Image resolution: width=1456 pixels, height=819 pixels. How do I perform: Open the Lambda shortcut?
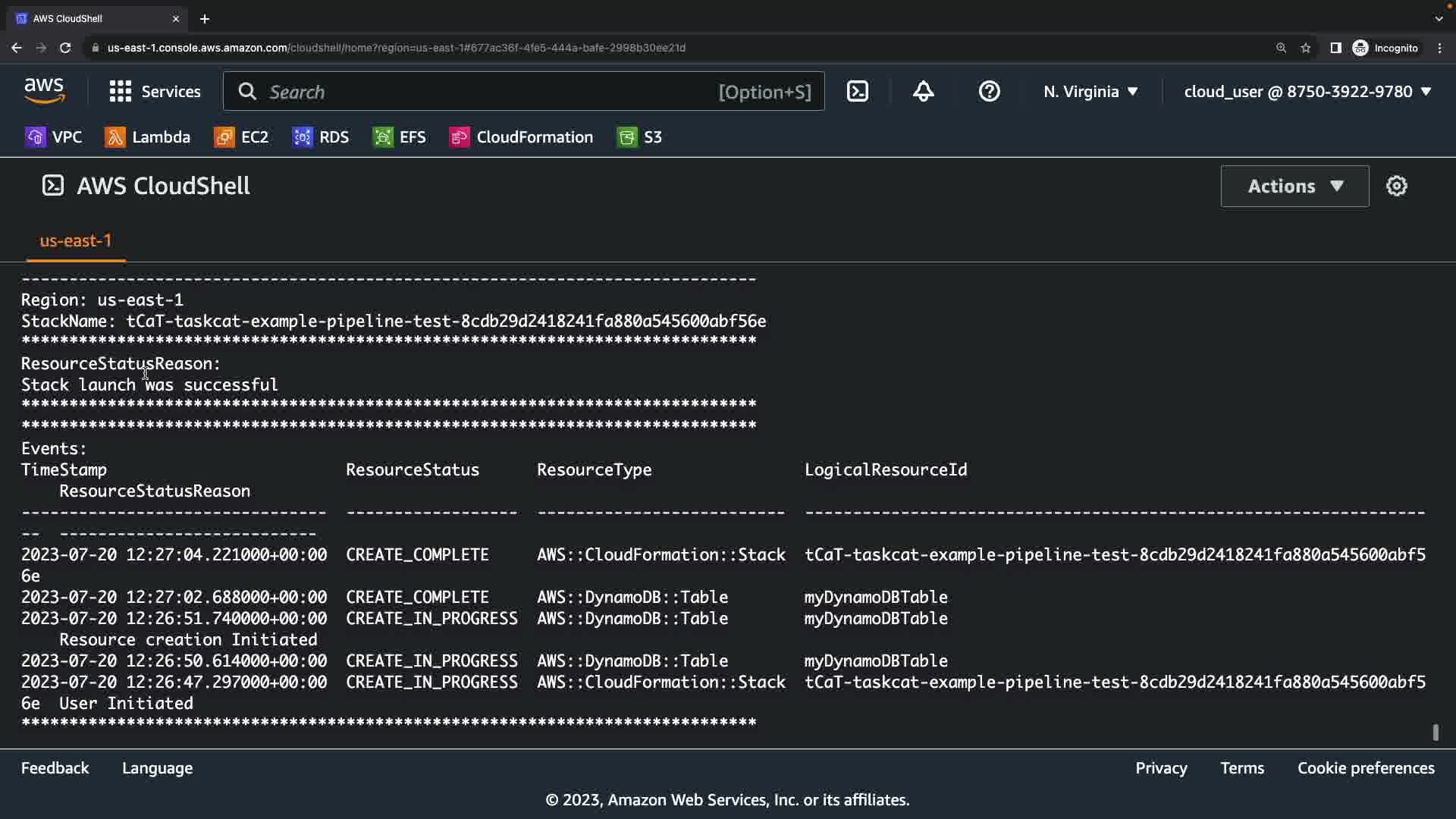pyautogui.click(x=148, y=137)
